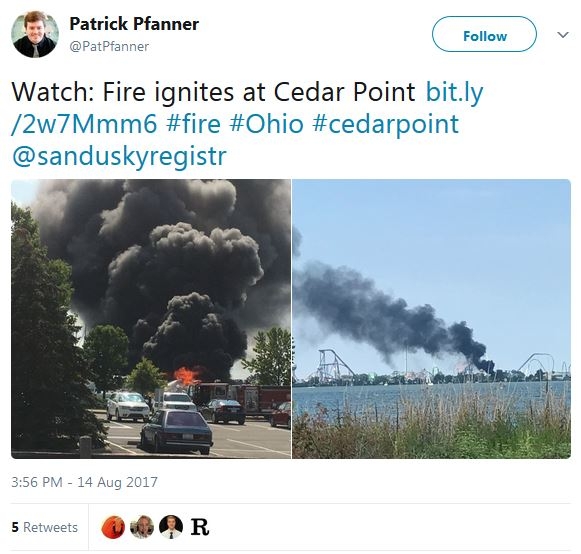The image size is (581, 554).
Task: Open the 3:56 PM - 14 Aug 2017 timestamp
Action: pos(84,482)
